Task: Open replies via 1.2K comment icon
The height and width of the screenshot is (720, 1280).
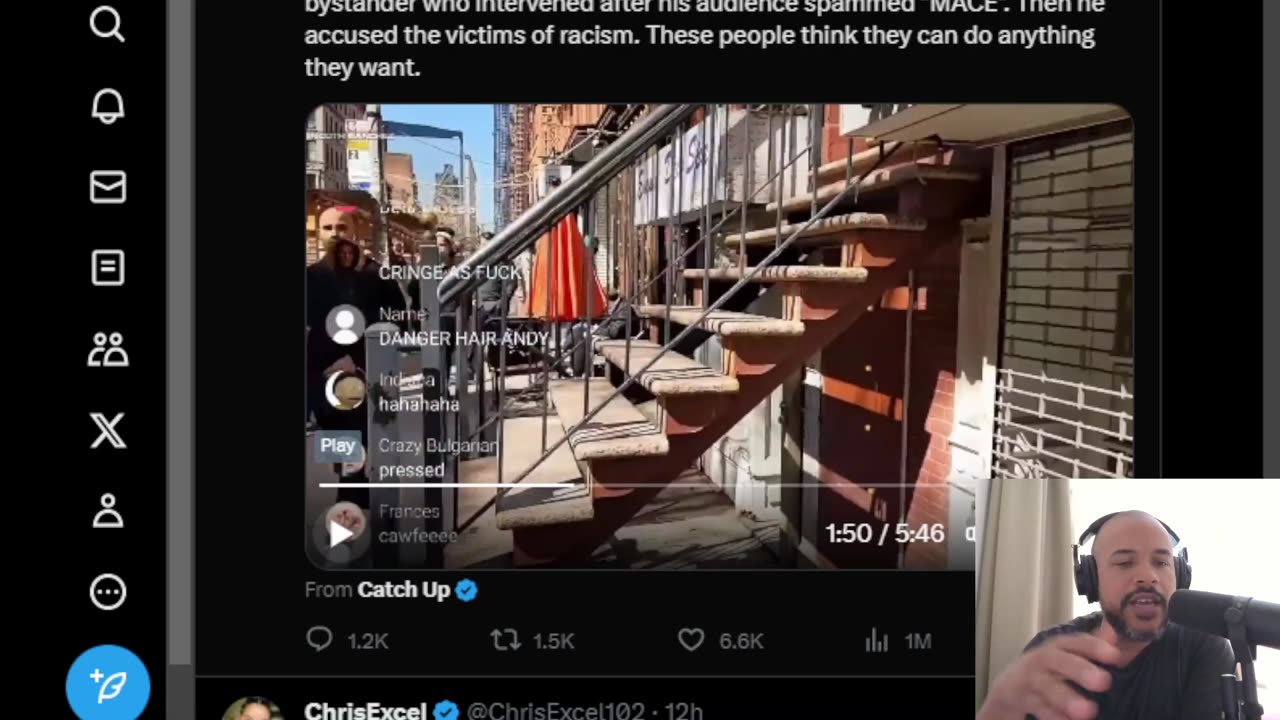Action: pos(319,640)
